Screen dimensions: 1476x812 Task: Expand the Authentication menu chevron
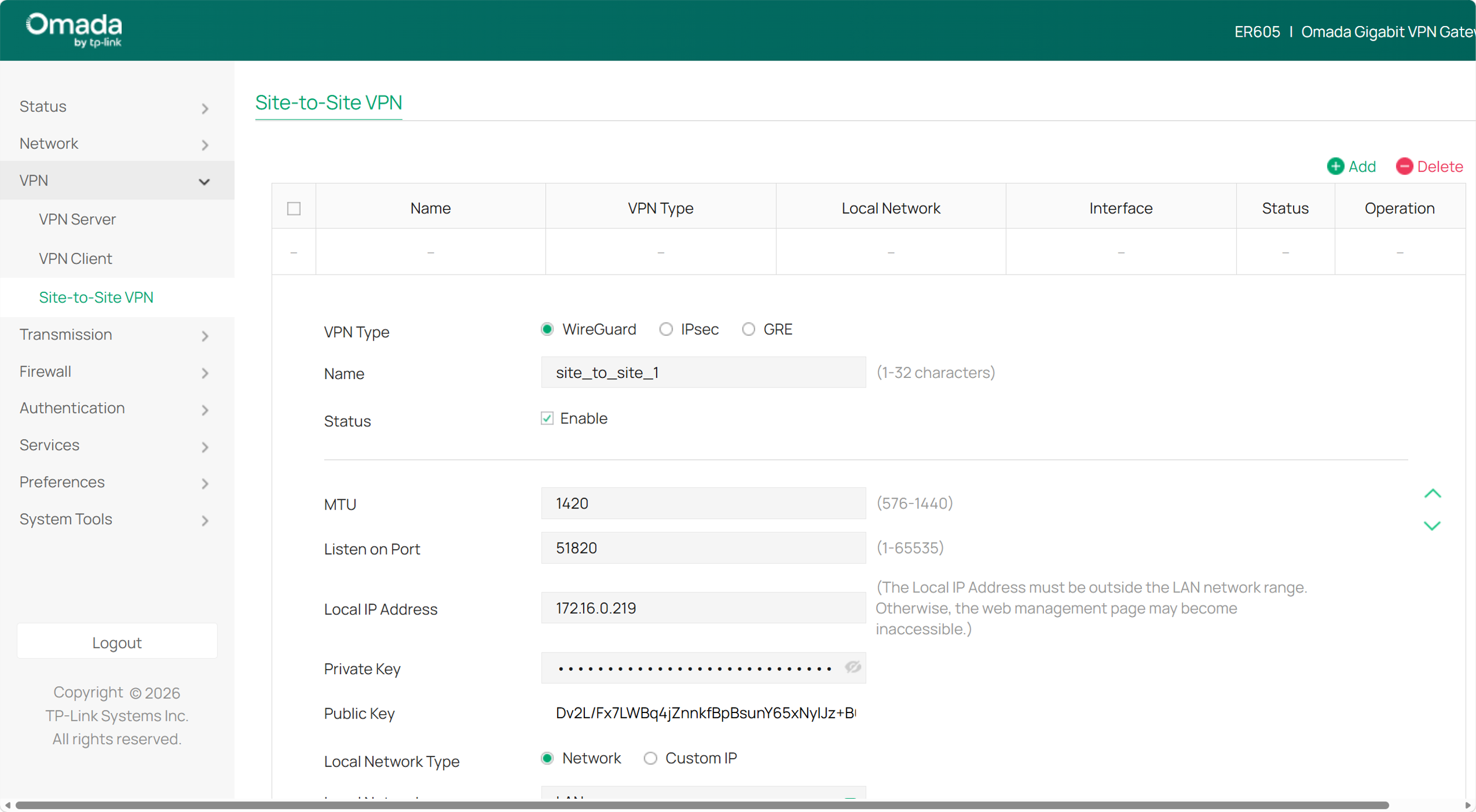[x=205, y=410]
